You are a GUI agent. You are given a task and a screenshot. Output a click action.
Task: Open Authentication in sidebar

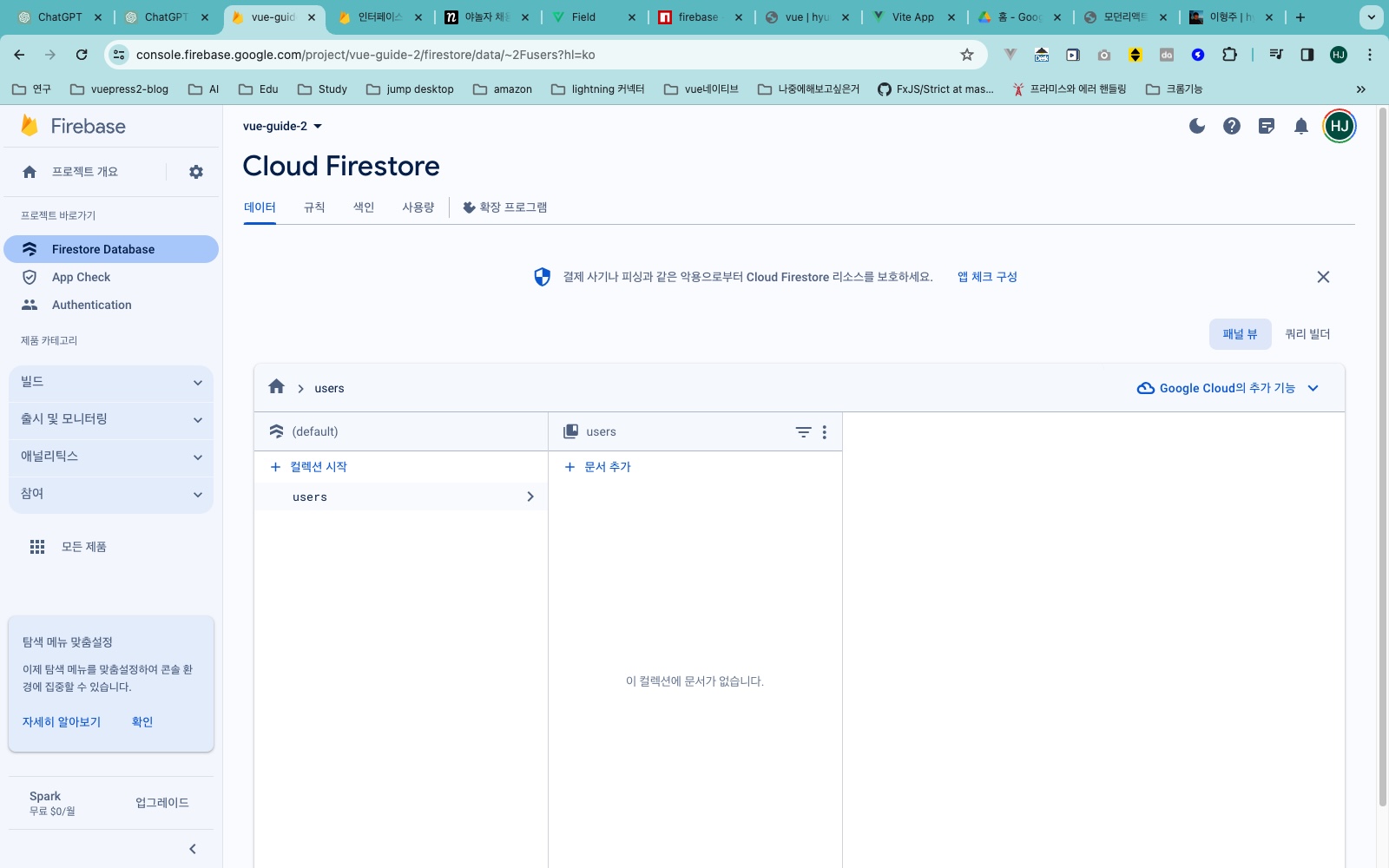111,305
